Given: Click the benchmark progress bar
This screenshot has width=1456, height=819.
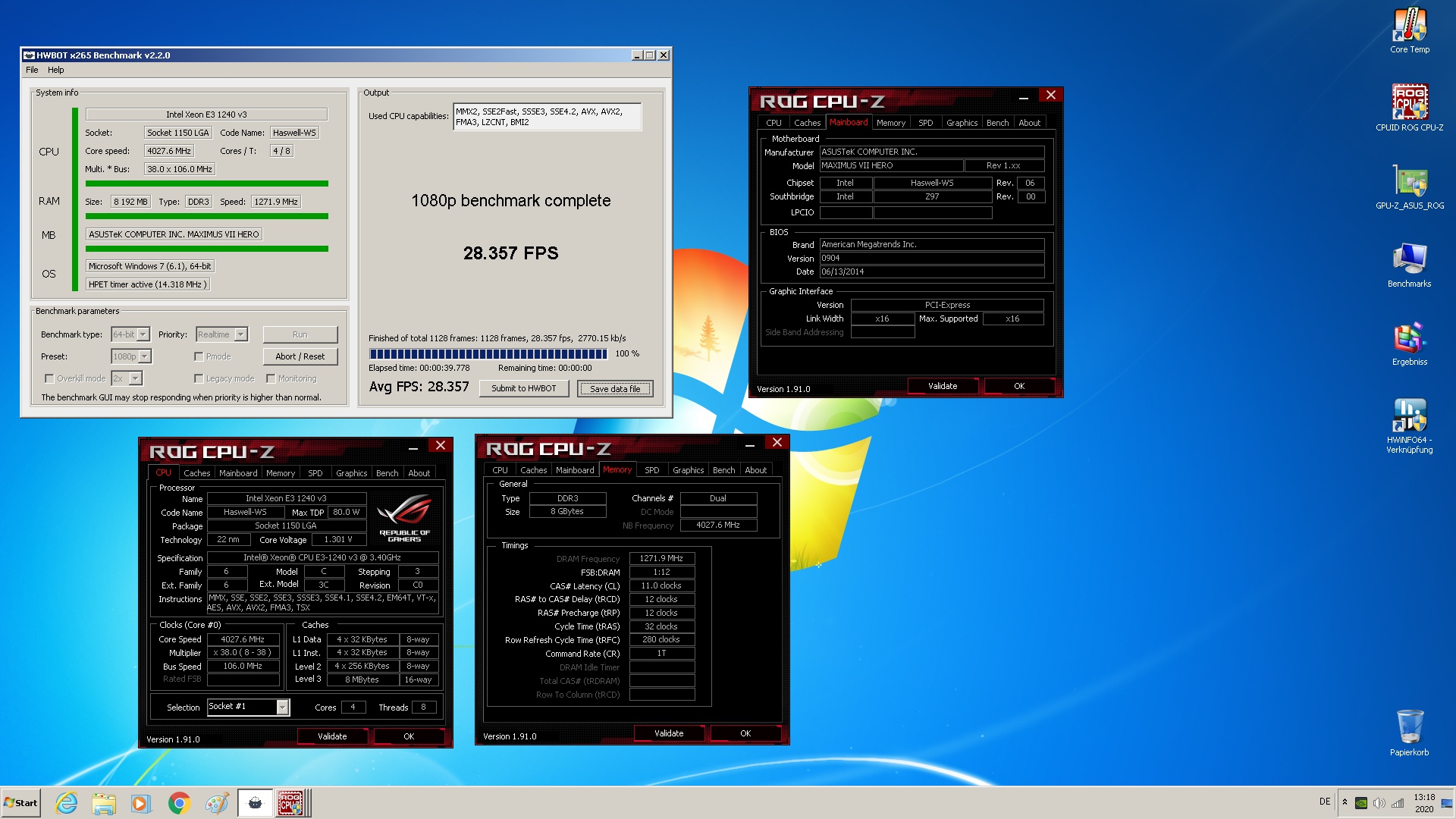Looking at the screenshot, I should [488, 353].
